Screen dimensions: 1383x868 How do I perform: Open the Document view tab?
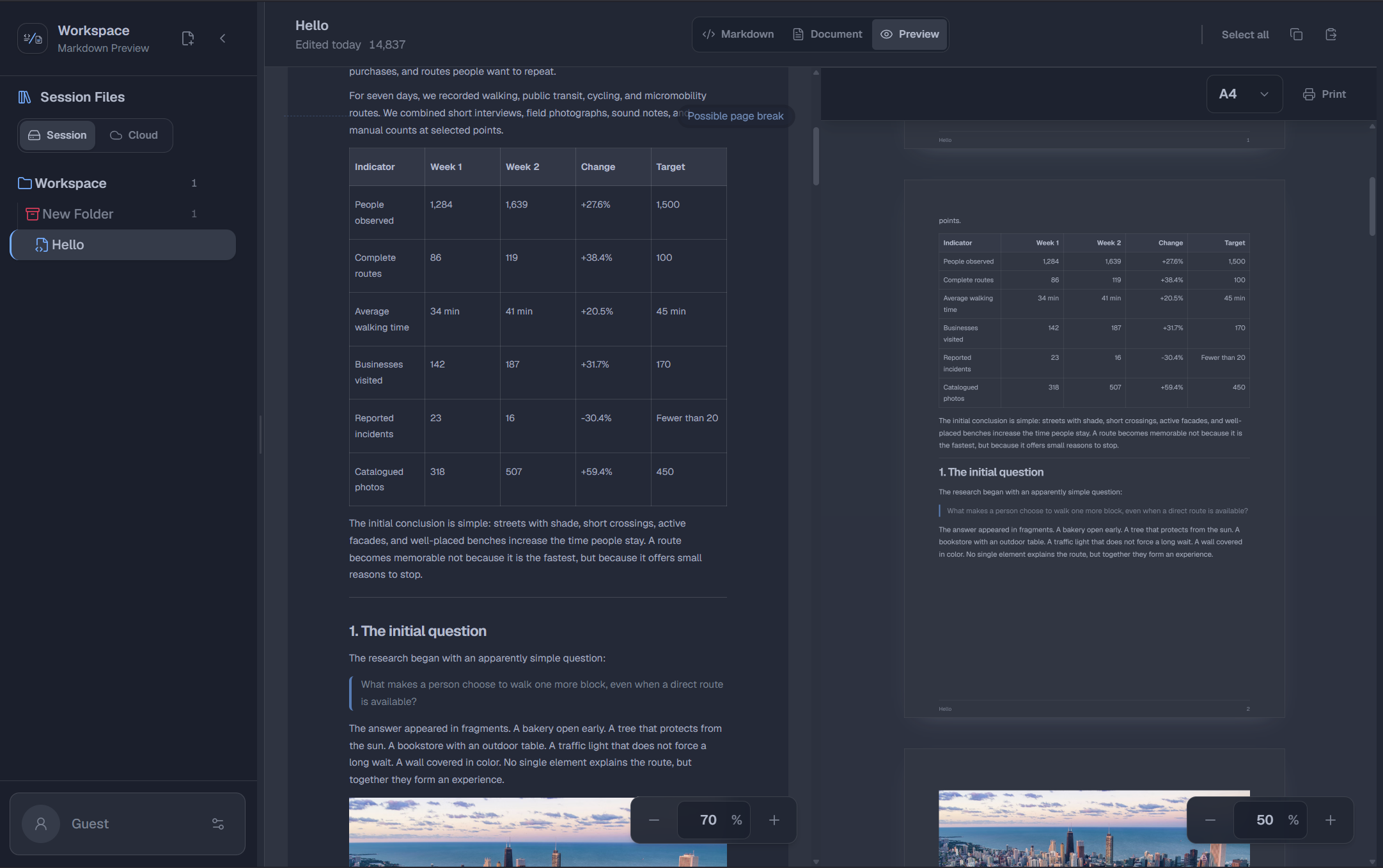[827, 35]
